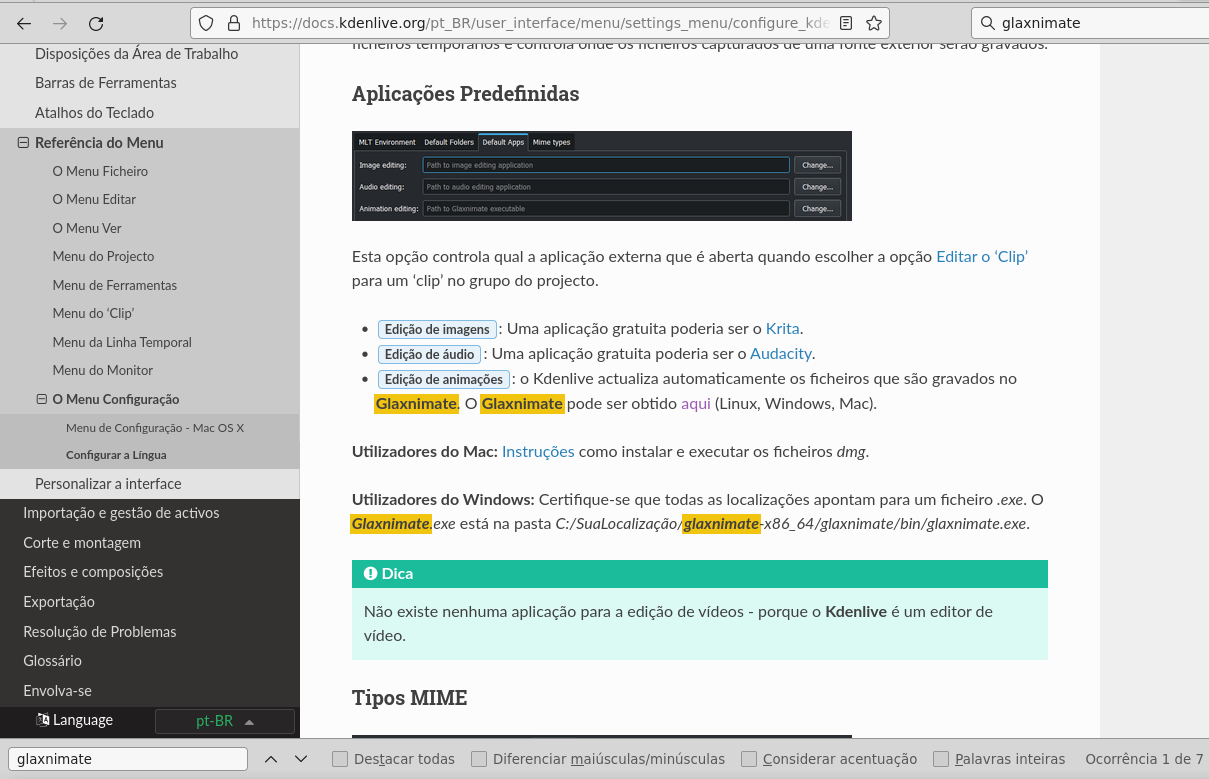This screenshot has width=1209, height=779.
Task: Enable the Considerar acentuação checkbox
Action: click(749, 759)
